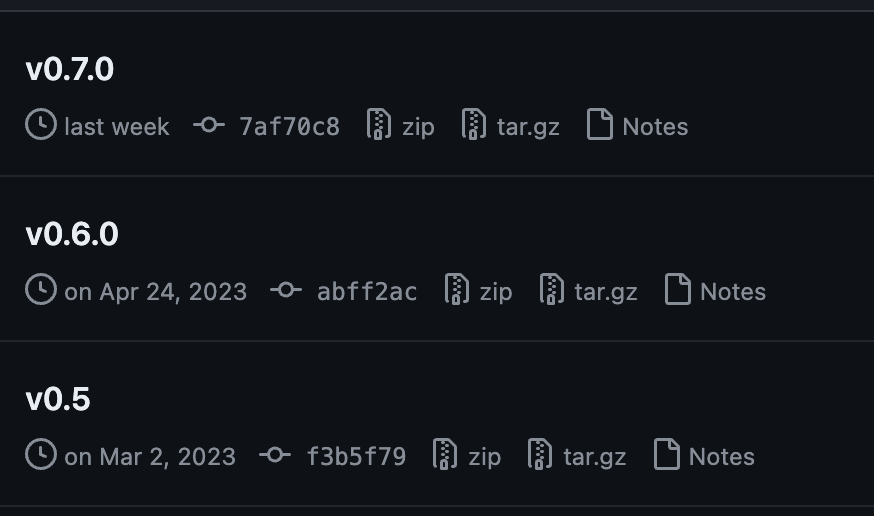
Task: Click the Notes document icon for v0.7.0
Action: 600,124
